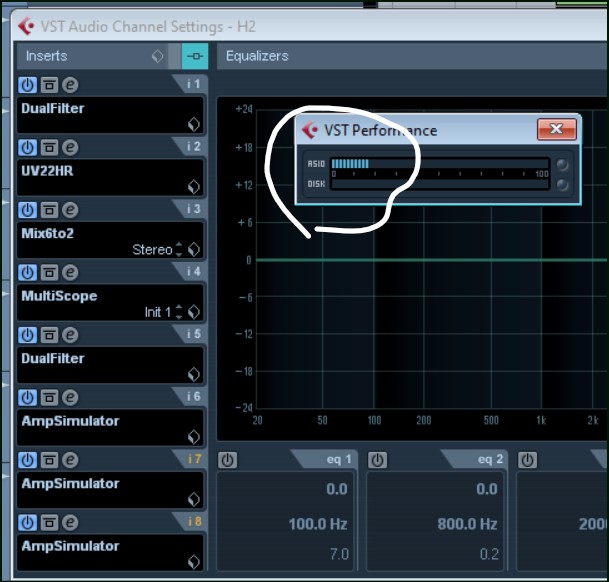Open preset browser for i2 UV22HR
The image size is (609, 582).
[x=194, y=187]
